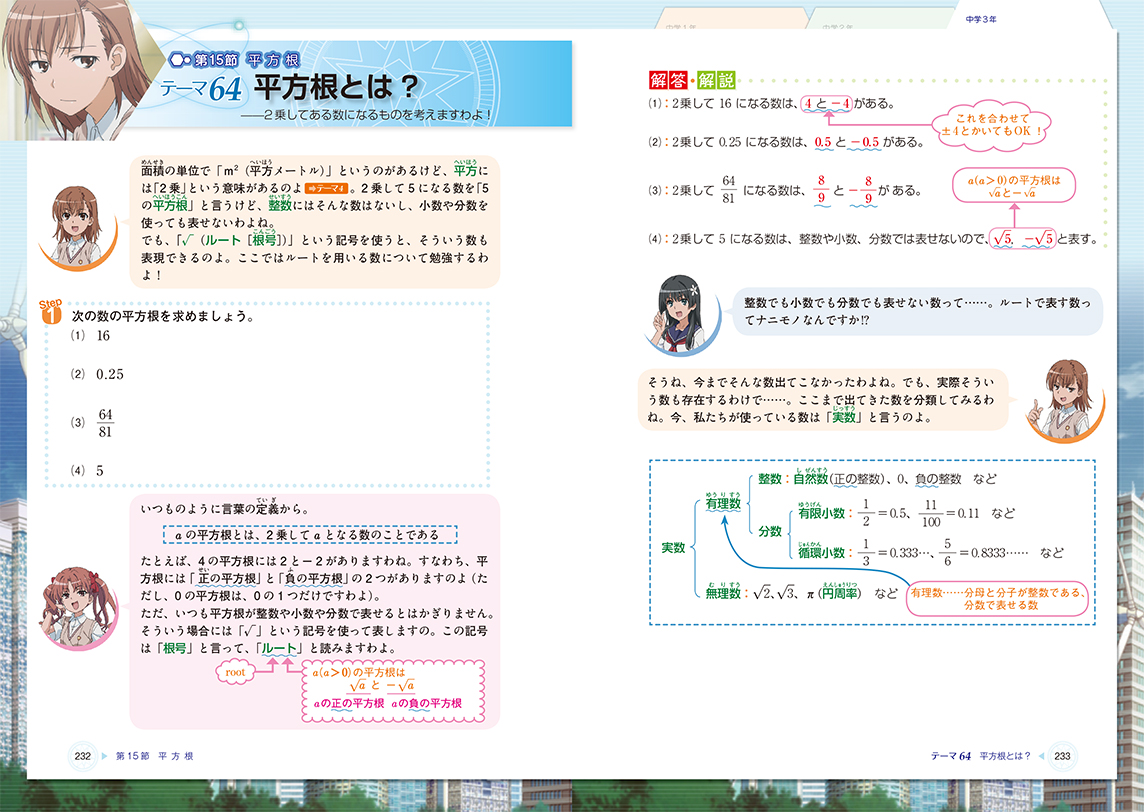Click footer text テーマ64 平方根とは？

pos(981,756)
